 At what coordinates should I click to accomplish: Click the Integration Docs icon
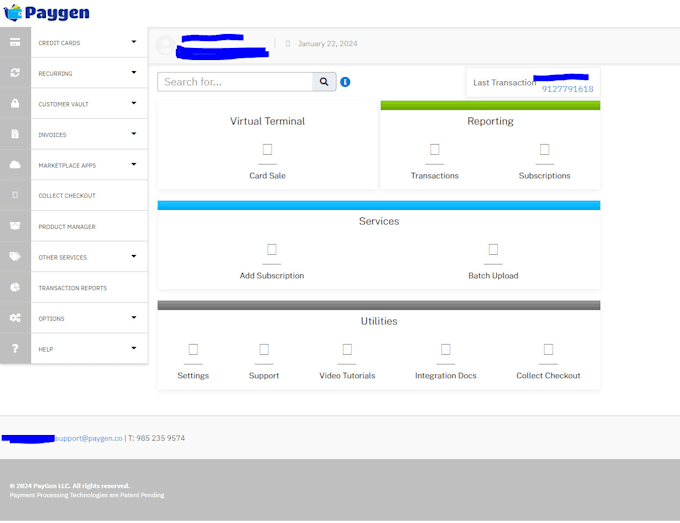coord(446,349)
